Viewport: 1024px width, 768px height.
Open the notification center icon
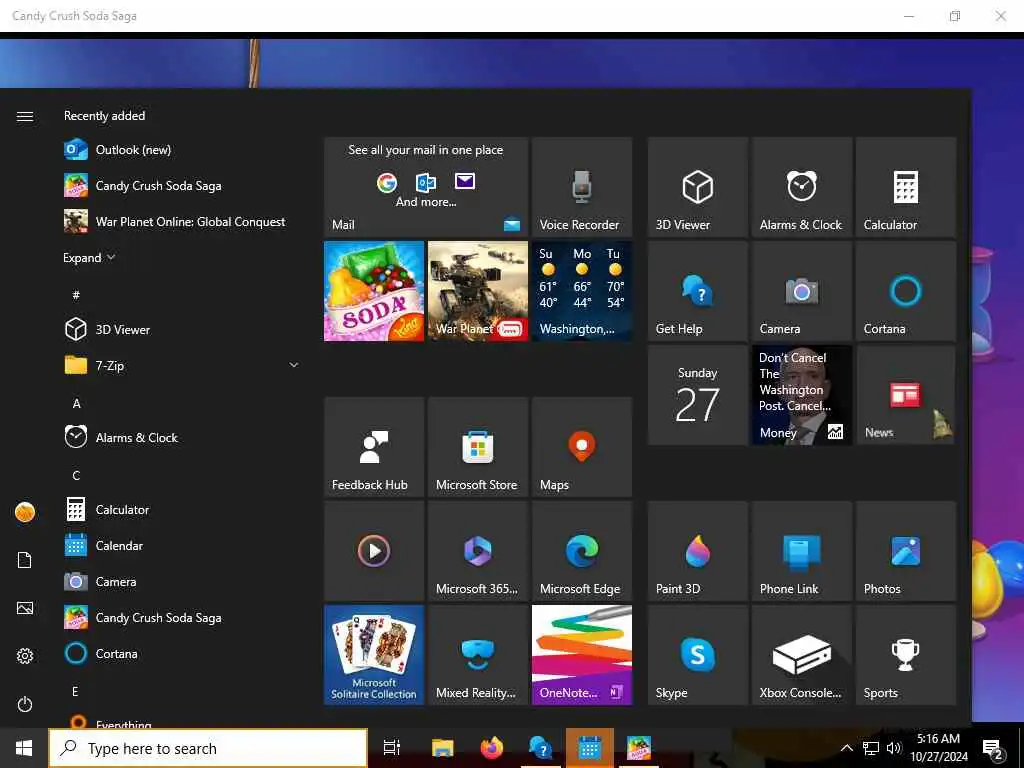(993, 749)
